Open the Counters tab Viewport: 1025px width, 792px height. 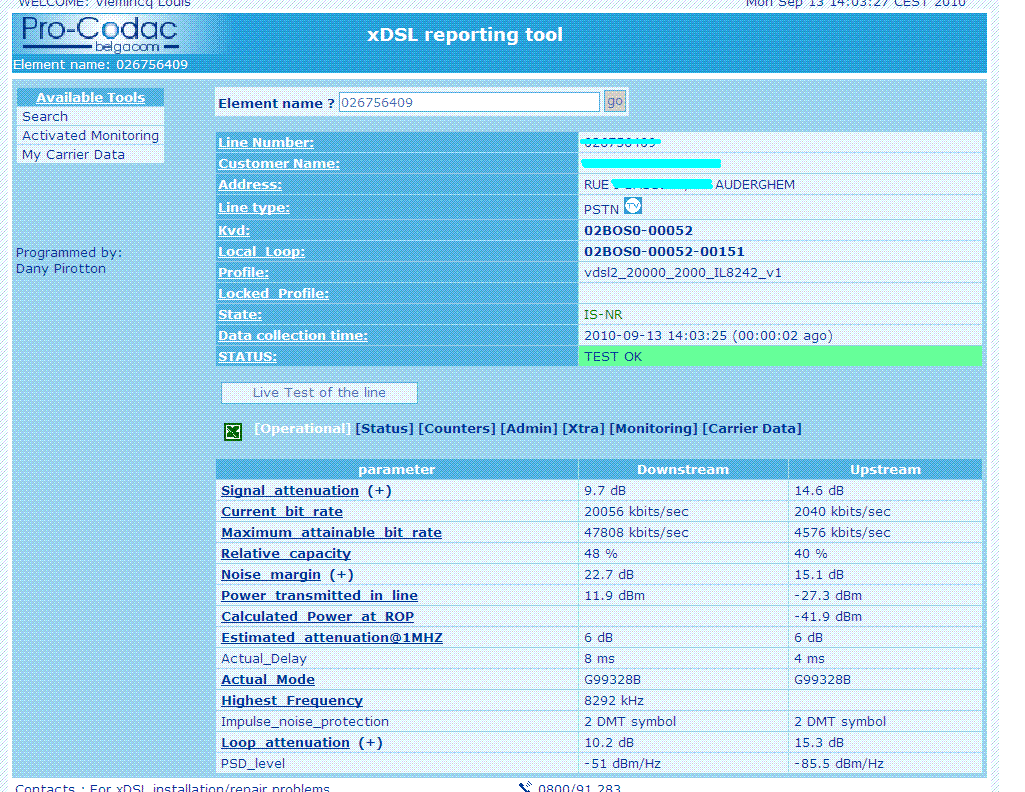pyautogui.click(x=457, y=429)
